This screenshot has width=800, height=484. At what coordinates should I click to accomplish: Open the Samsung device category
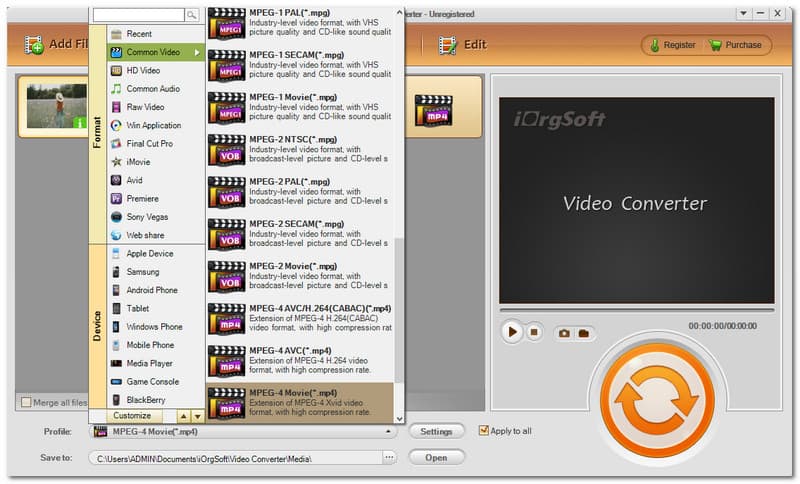[x=156, y=272]
